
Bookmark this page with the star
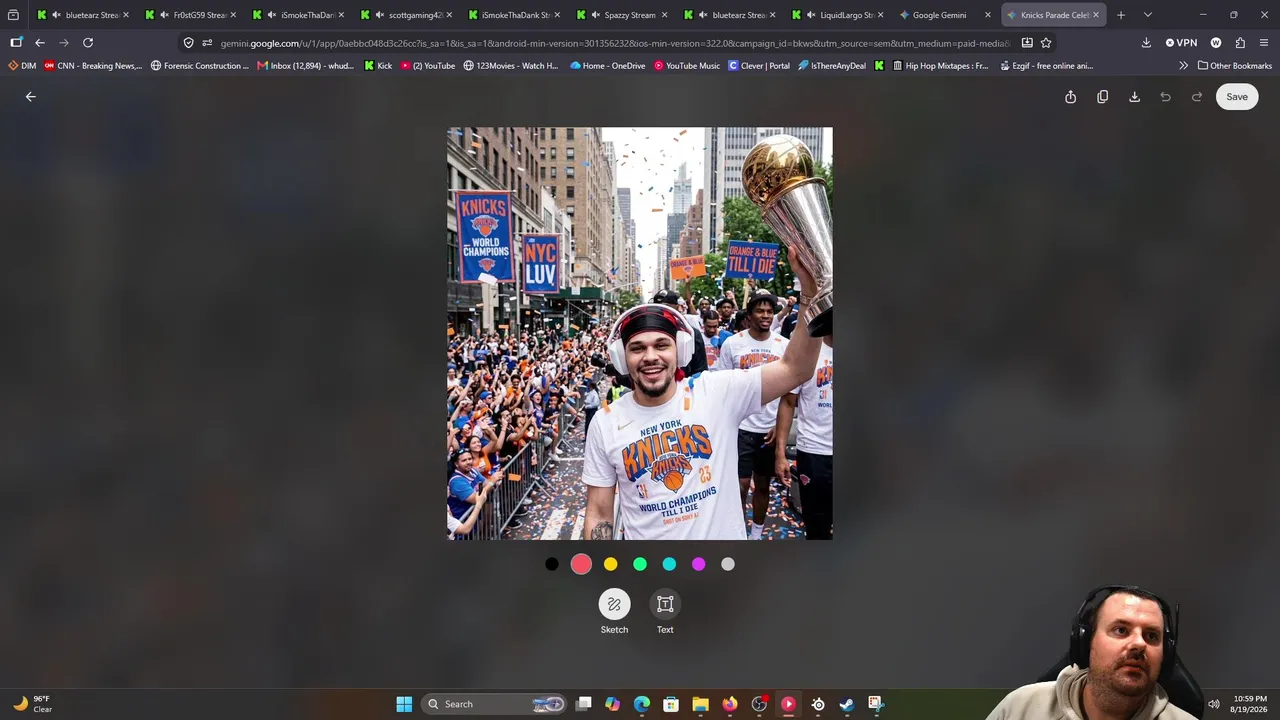point(1046,43)
